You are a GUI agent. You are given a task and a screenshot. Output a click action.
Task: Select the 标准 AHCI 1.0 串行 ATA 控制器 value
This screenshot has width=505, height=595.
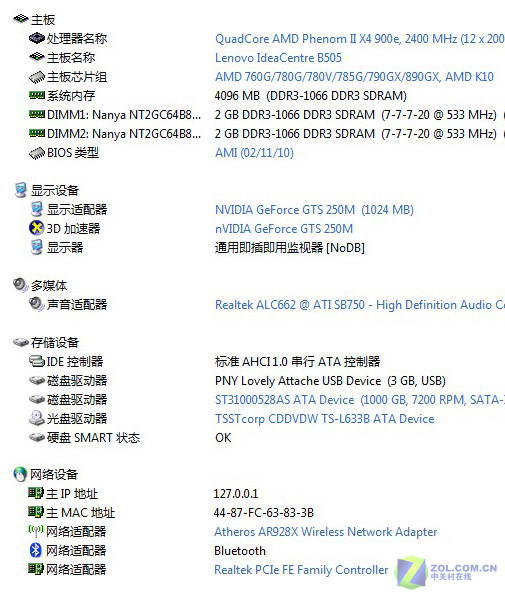[x=297, y=361]
